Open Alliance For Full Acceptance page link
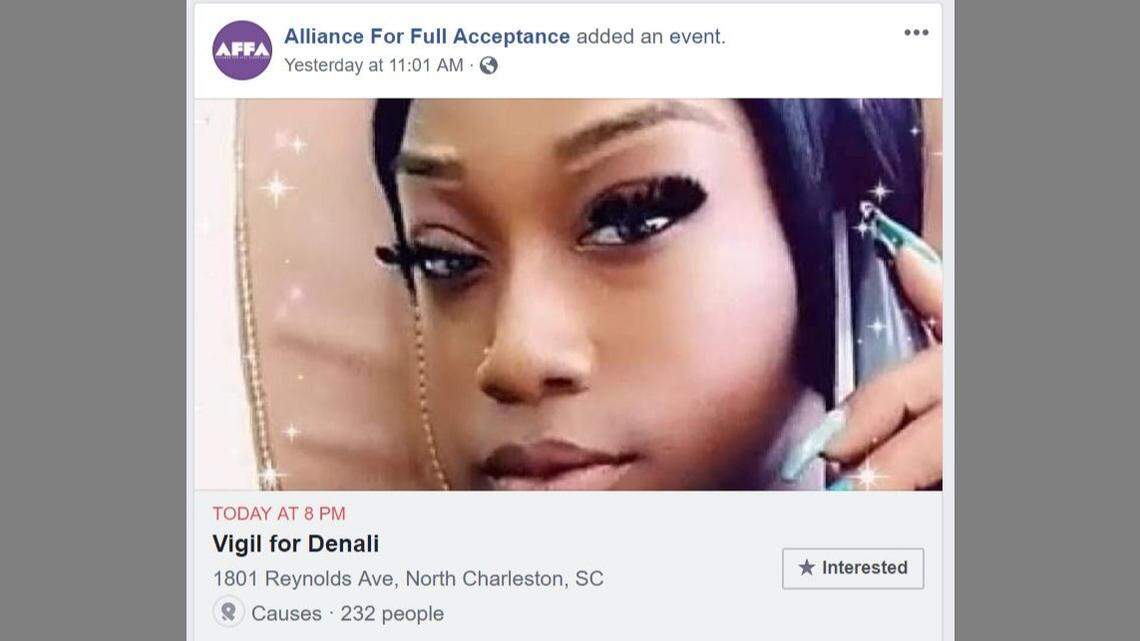Image resolution: width=1140 pixels, height=641 pixels. coord(427,36)
